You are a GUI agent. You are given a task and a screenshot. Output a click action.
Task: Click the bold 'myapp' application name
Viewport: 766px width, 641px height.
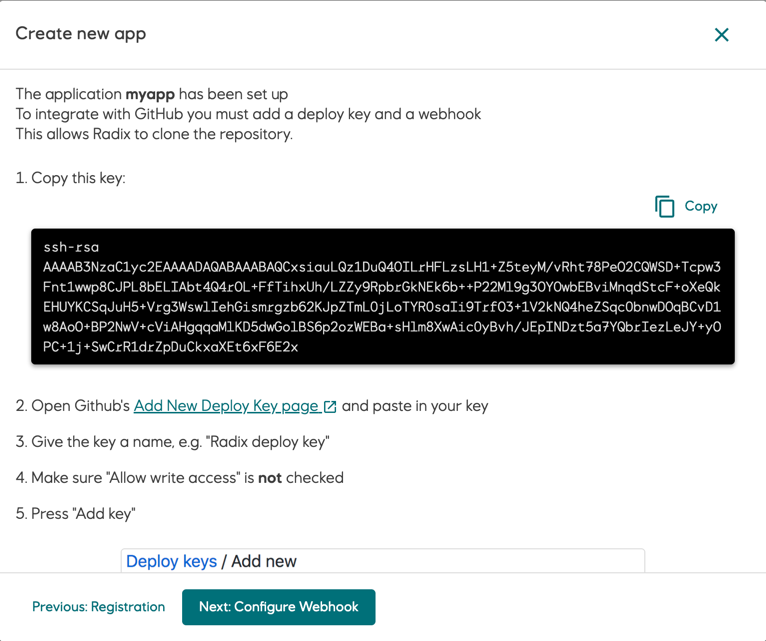tap(150, 94)
